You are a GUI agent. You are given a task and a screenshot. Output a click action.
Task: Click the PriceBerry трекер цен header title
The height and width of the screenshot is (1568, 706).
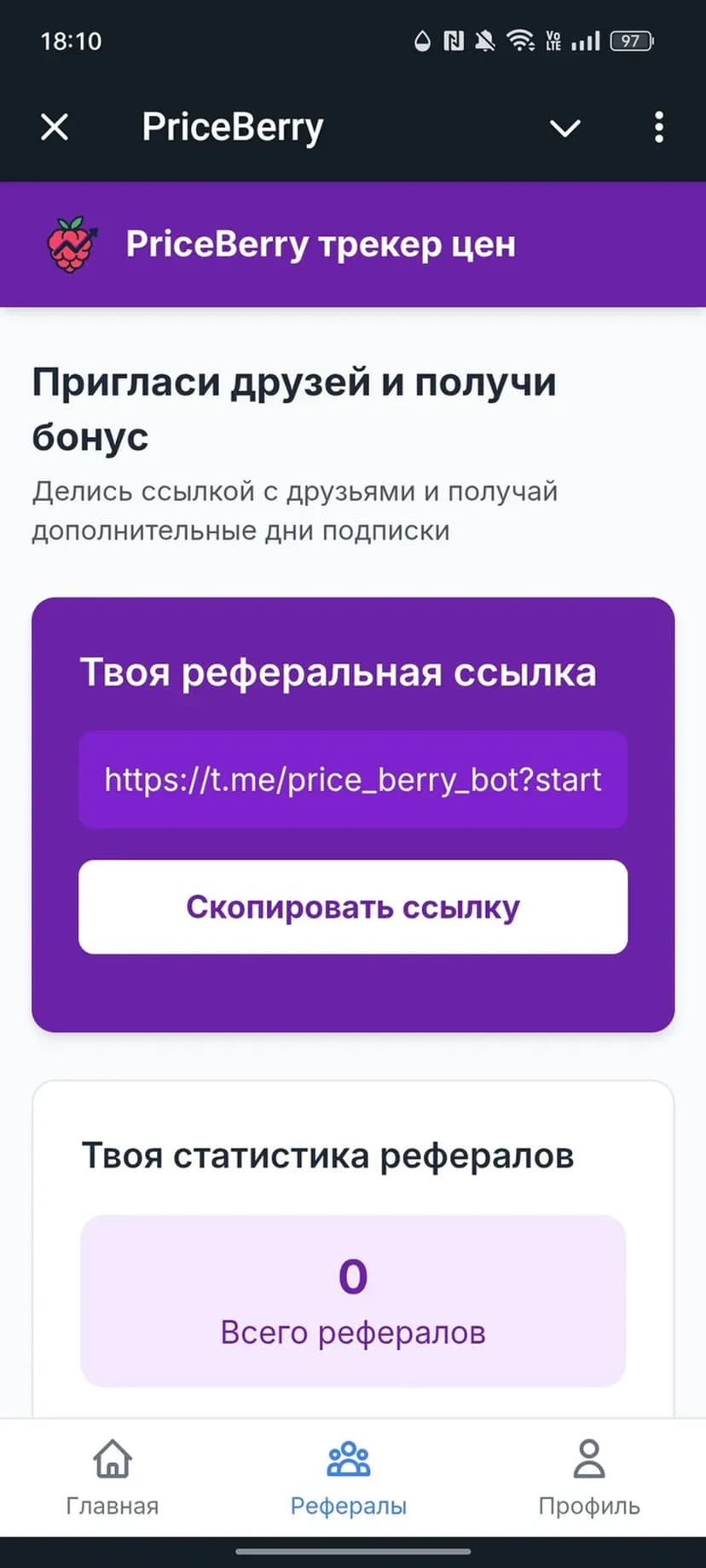(x=321, y=245)
